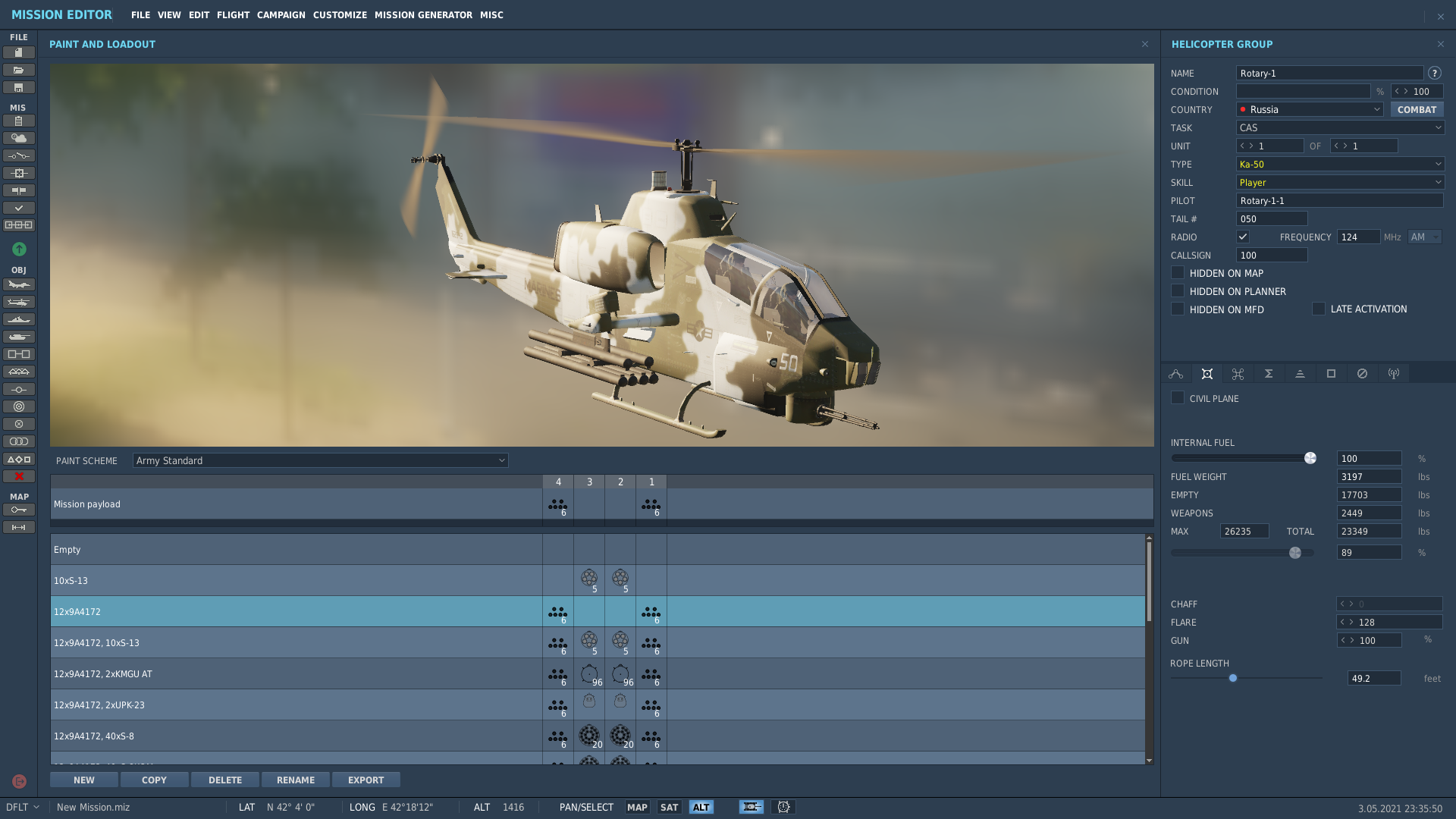Open the FLIGHT menu
Viewport: 1456px width, 819px height.
click(233, 14)
